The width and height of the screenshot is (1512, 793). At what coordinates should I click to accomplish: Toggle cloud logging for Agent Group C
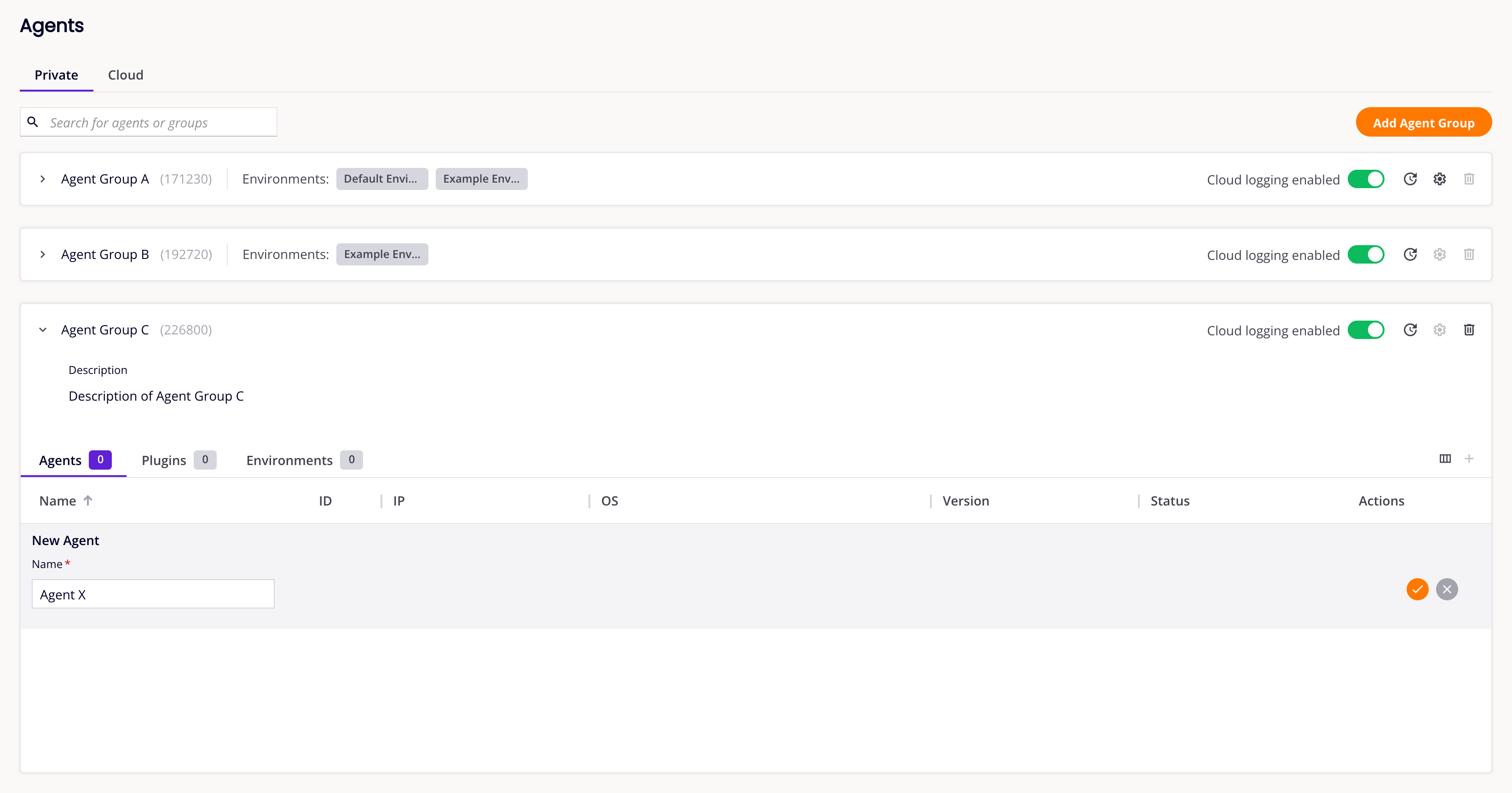click(x=1365, y=330)
